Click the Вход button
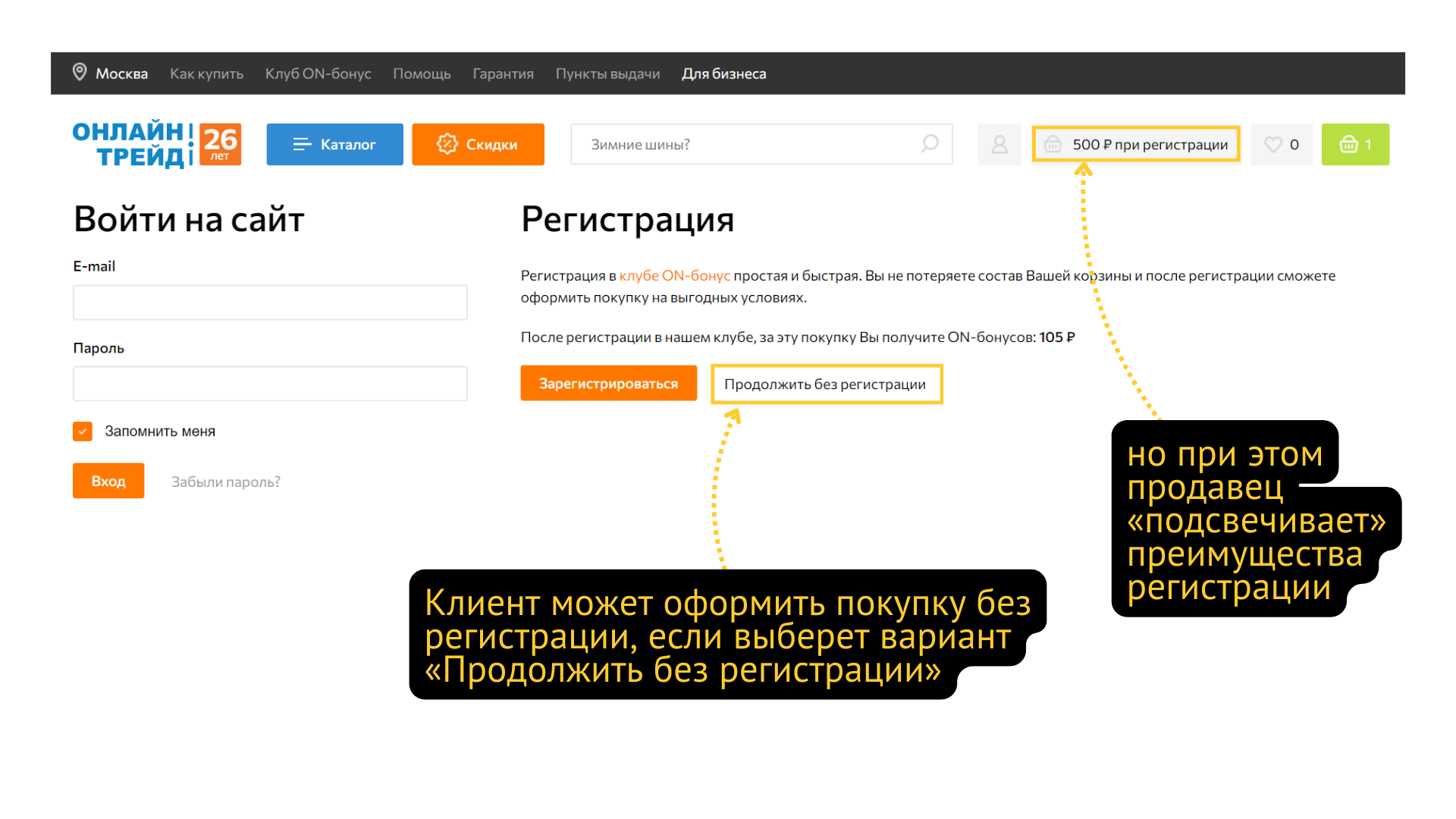The width and height of the screenshot is (1456, 819). 108,481
